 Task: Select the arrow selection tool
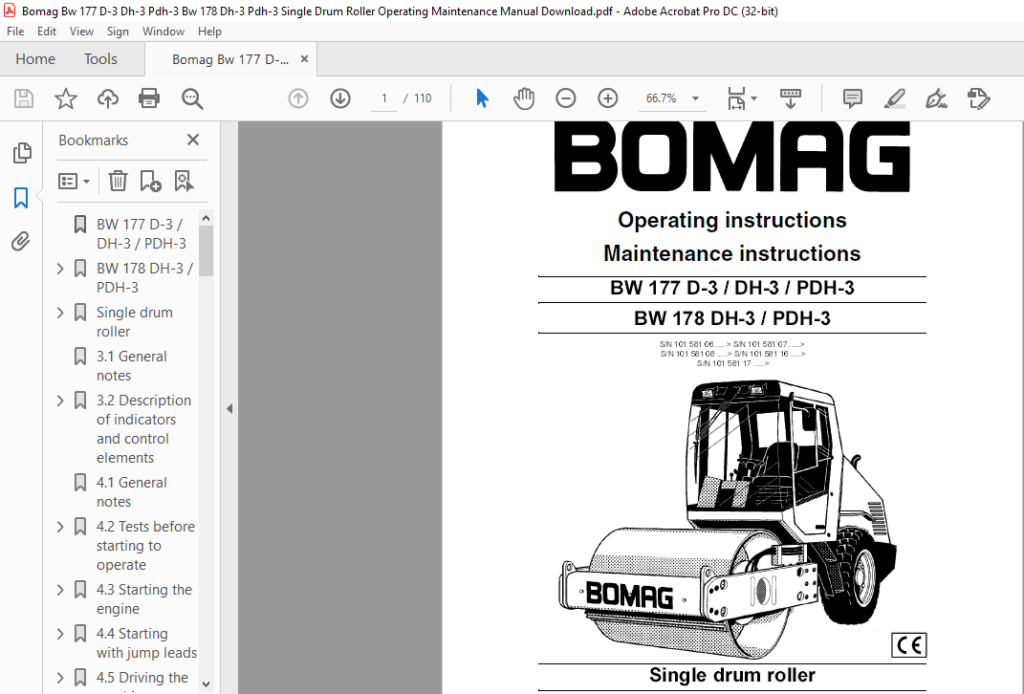tap(482, 99)
